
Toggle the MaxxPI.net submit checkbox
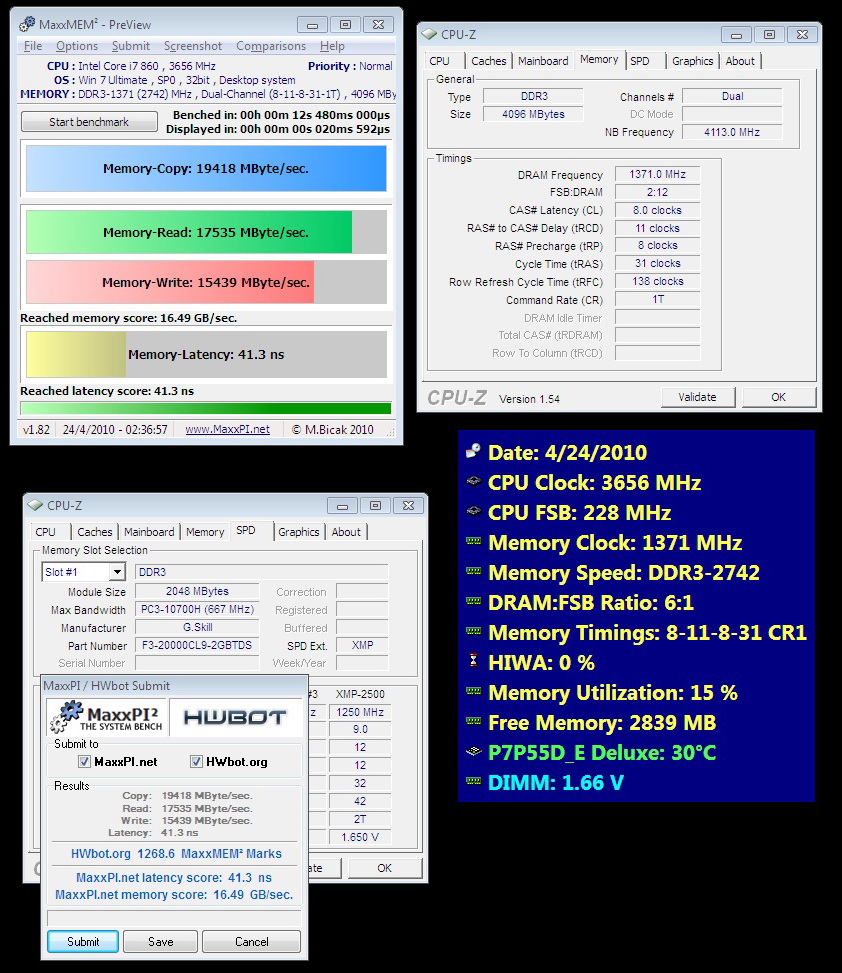[x=84, y=761]
